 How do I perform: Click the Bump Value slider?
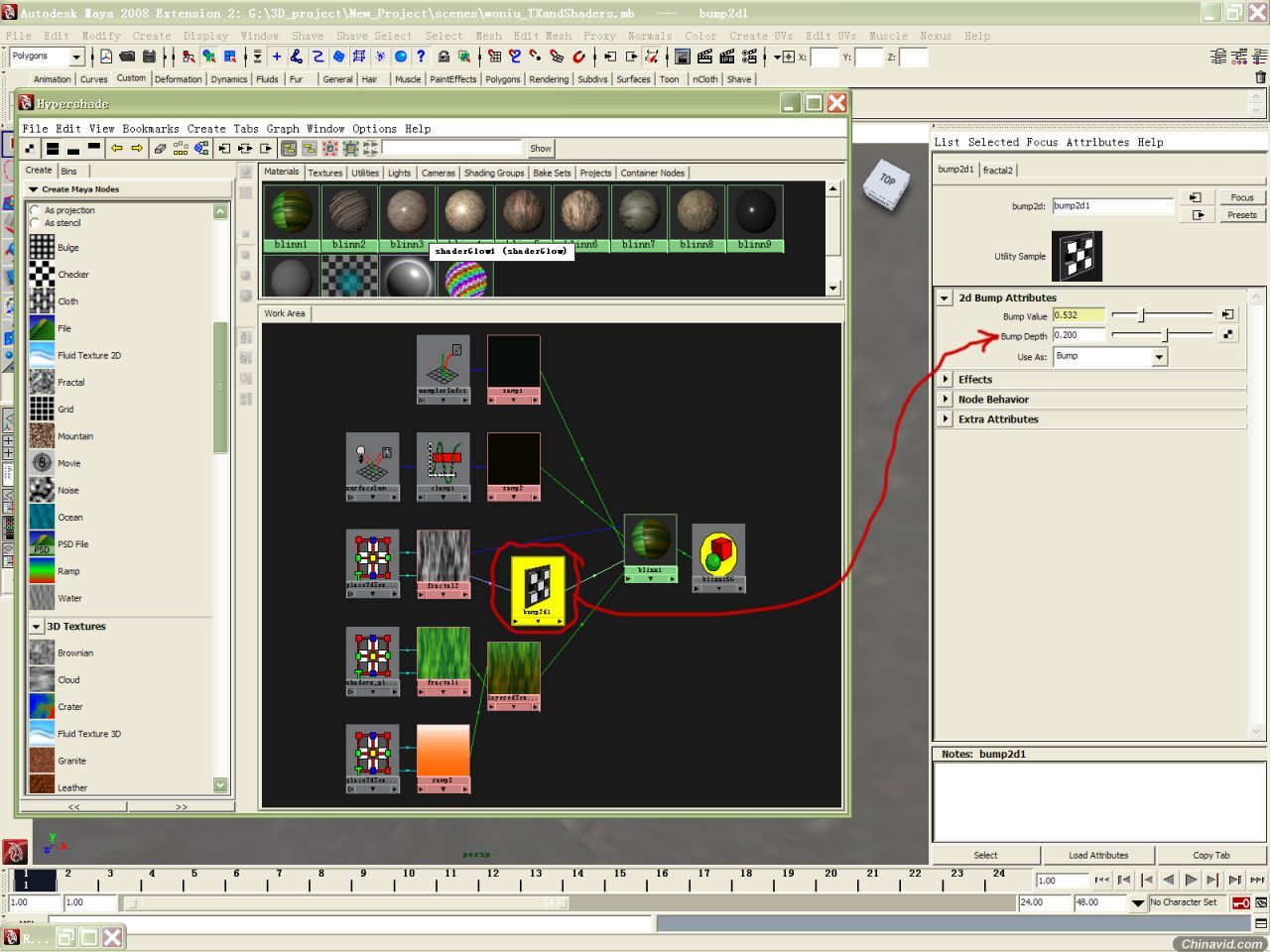(1163, 314)
